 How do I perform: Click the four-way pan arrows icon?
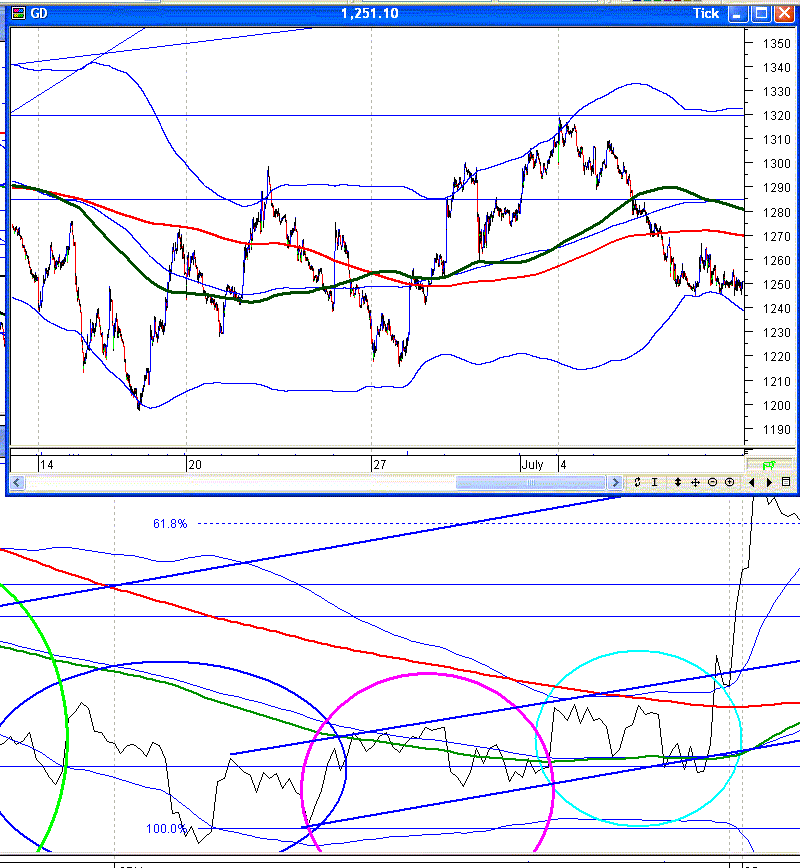695,482
